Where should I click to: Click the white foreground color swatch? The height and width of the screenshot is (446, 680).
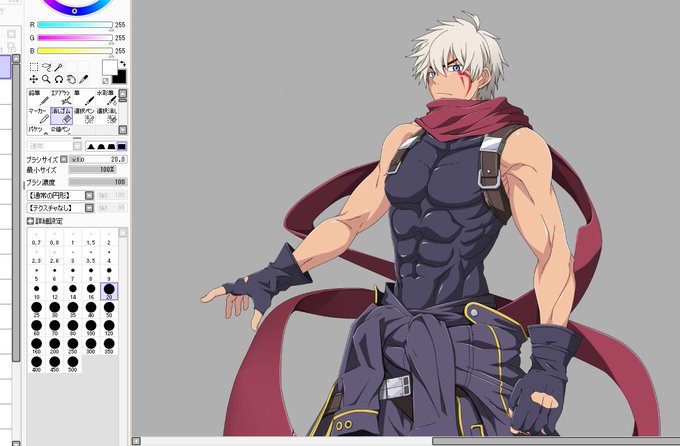coord(109,68)
